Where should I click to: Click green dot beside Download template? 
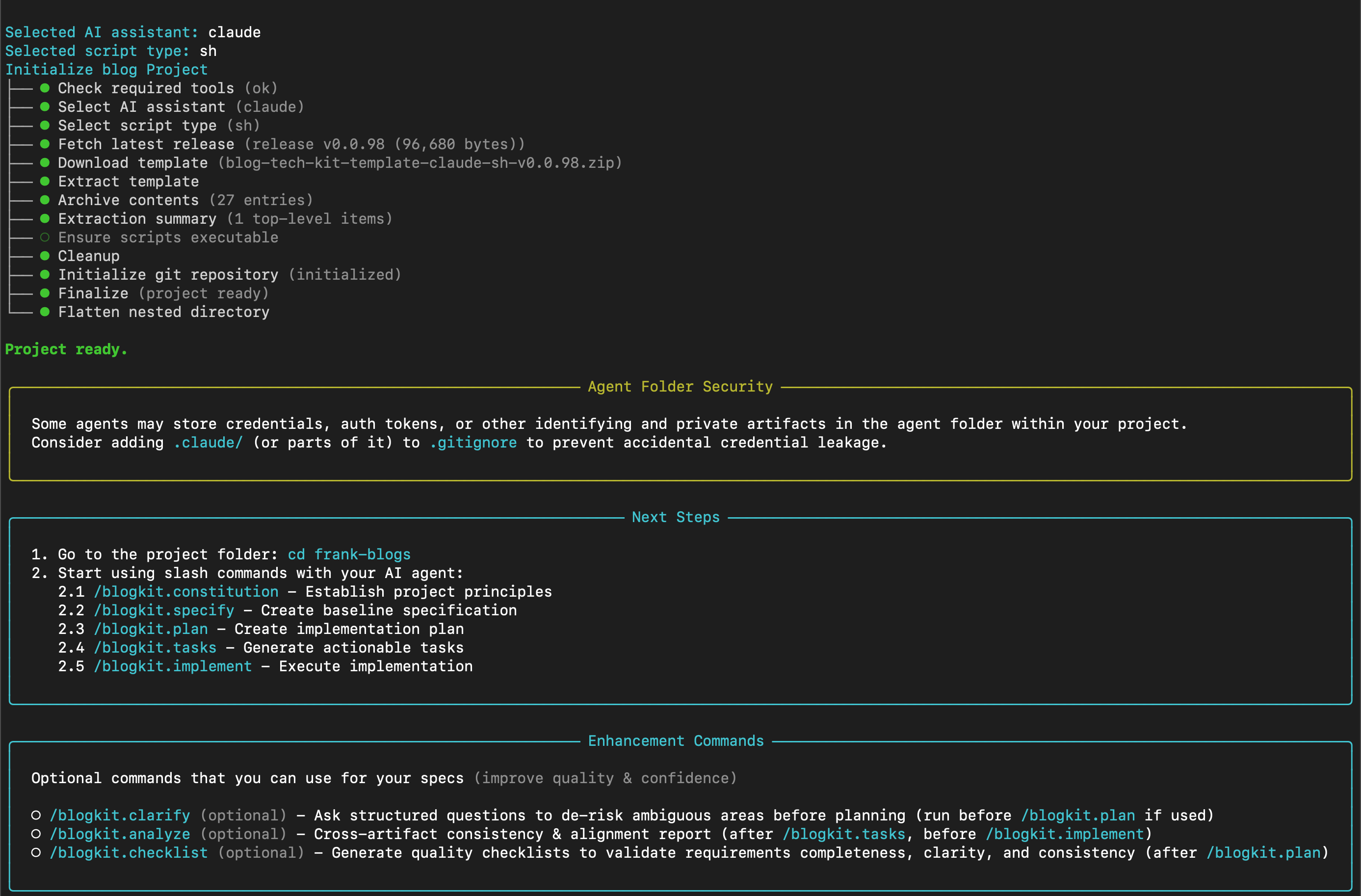pos(45,162)
